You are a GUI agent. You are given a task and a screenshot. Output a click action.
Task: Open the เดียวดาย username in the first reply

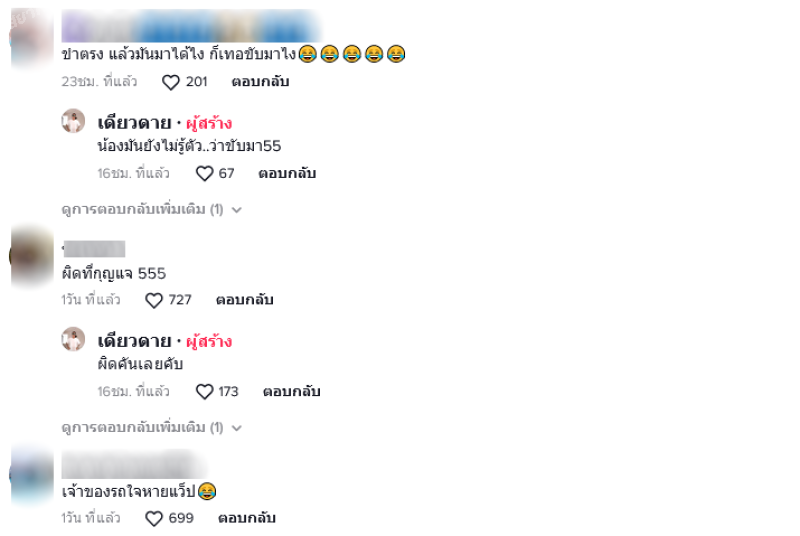pyautogui.click(x=135, y=123)
